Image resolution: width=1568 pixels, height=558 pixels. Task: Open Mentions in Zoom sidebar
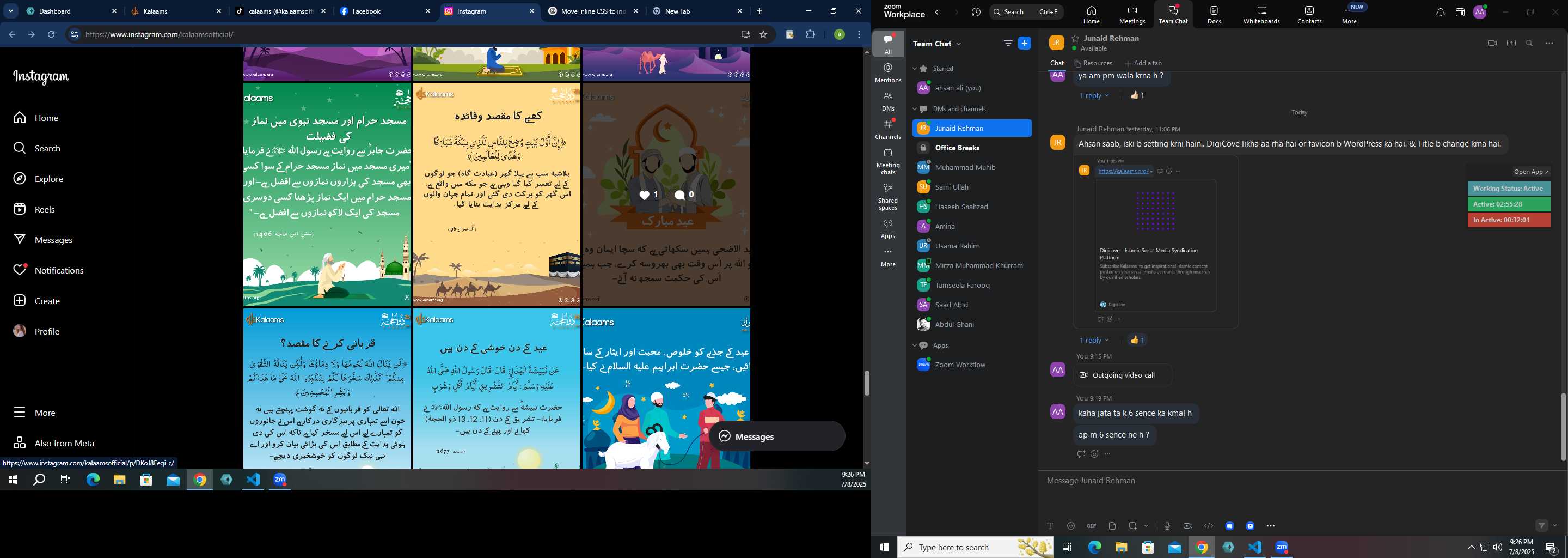(888, 72)
